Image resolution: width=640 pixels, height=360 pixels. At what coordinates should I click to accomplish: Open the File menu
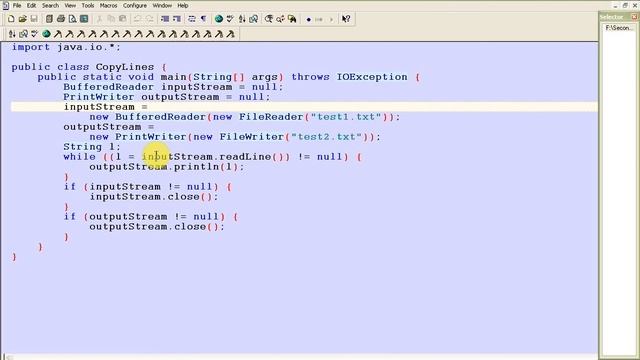pos(17,6)
